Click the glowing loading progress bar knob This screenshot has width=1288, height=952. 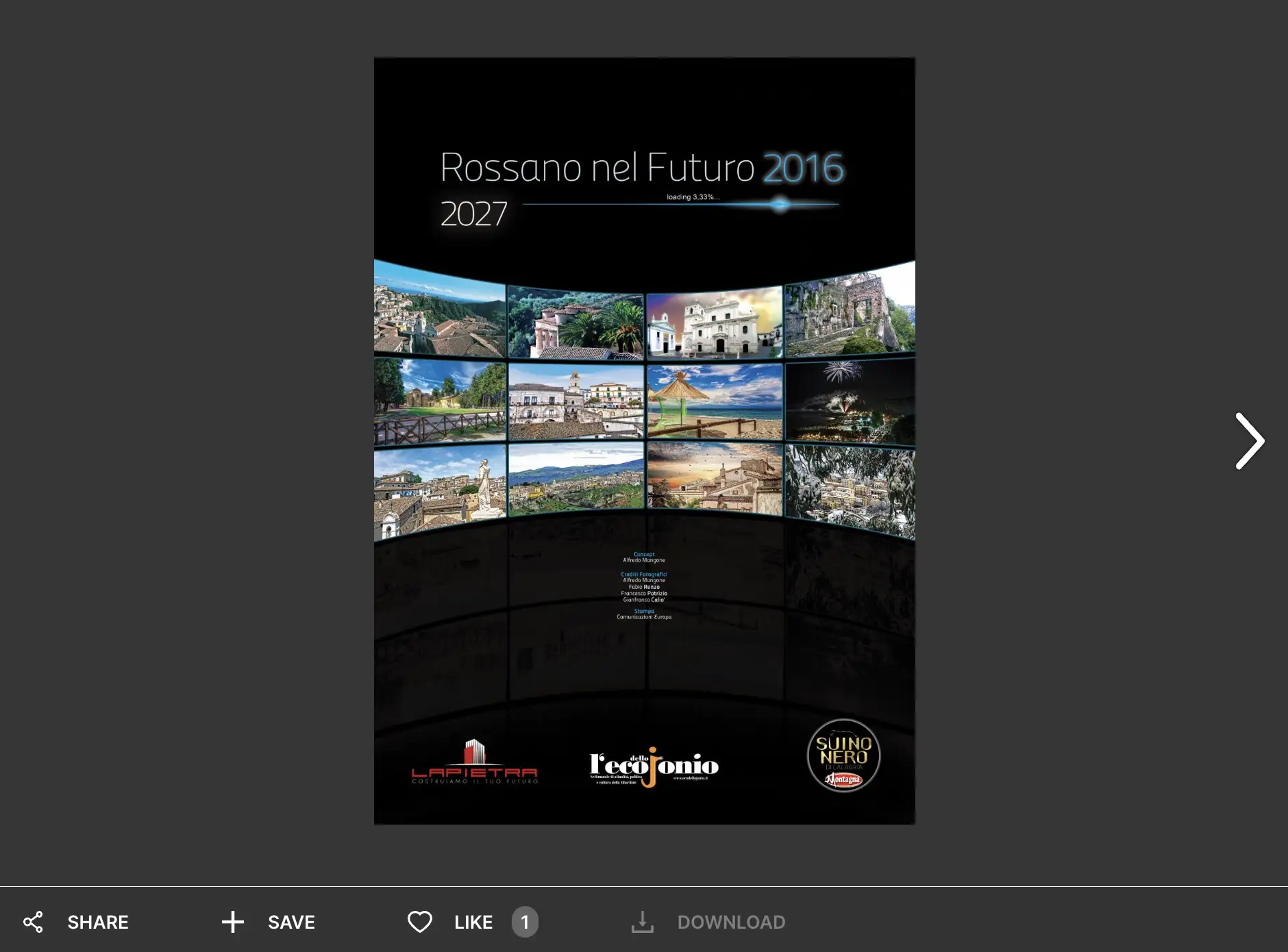click(x=779, y=204)
